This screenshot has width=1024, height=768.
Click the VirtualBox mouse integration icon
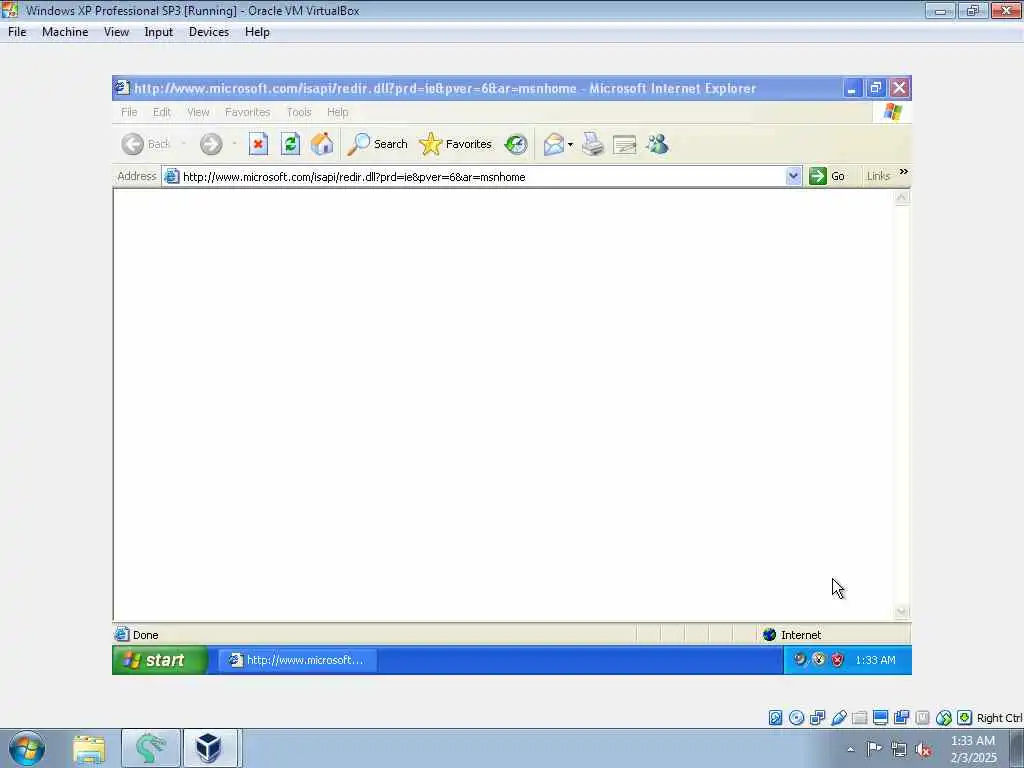944,718
